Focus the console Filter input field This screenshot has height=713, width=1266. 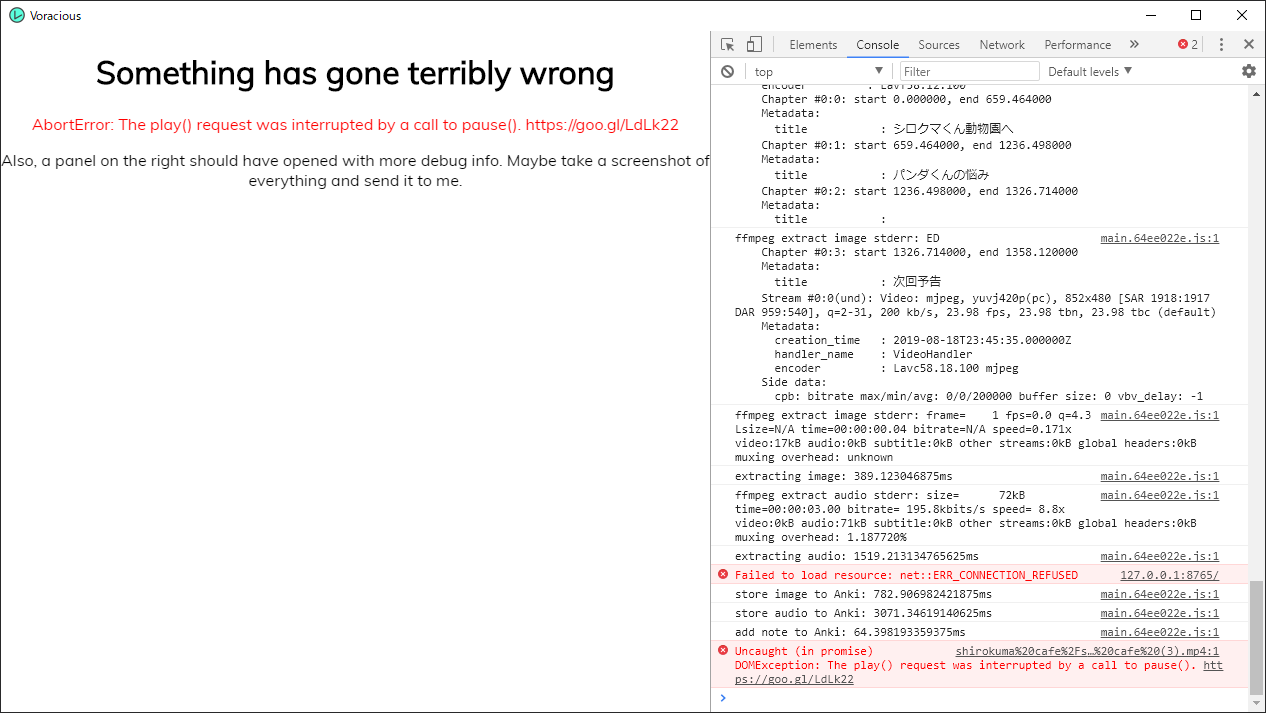(970, 71)
